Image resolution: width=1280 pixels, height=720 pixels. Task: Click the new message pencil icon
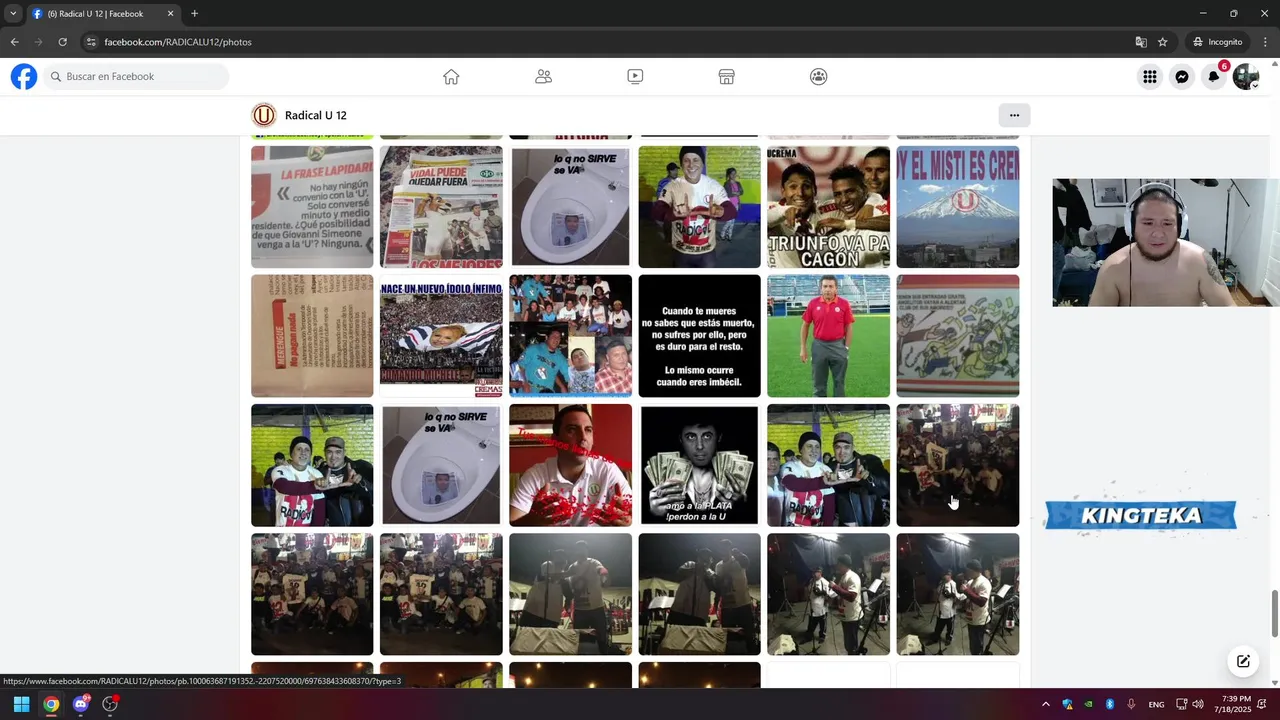click(x=1243, y=661)
